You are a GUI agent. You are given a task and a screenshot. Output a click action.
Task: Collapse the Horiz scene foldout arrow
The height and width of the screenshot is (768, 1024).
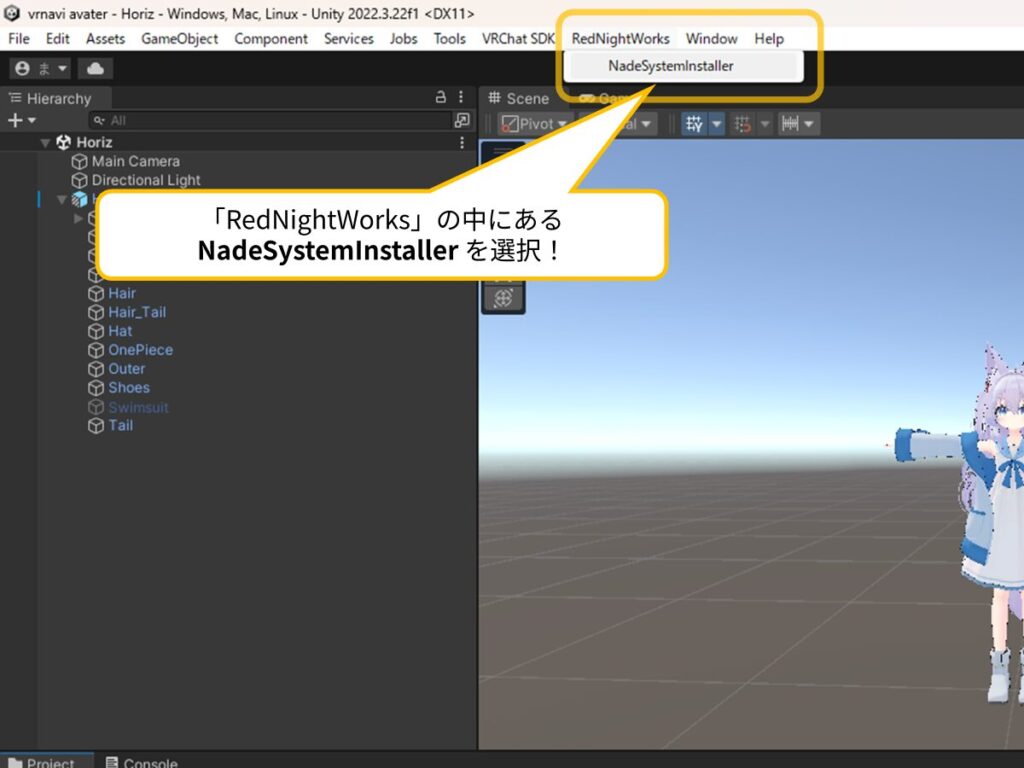[45, 143]
